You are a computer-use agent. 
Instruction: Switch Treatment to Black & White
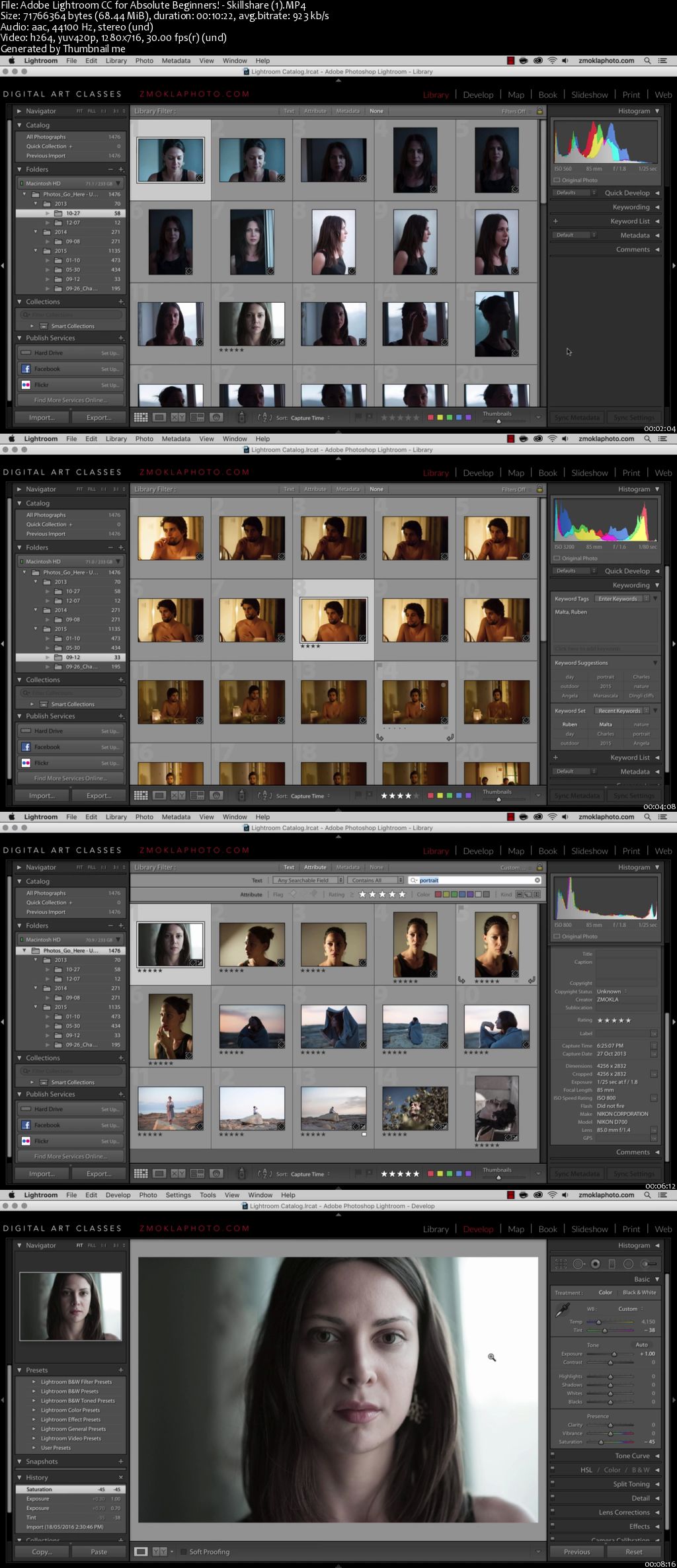pyautogui.click(x=639, y=1292)
